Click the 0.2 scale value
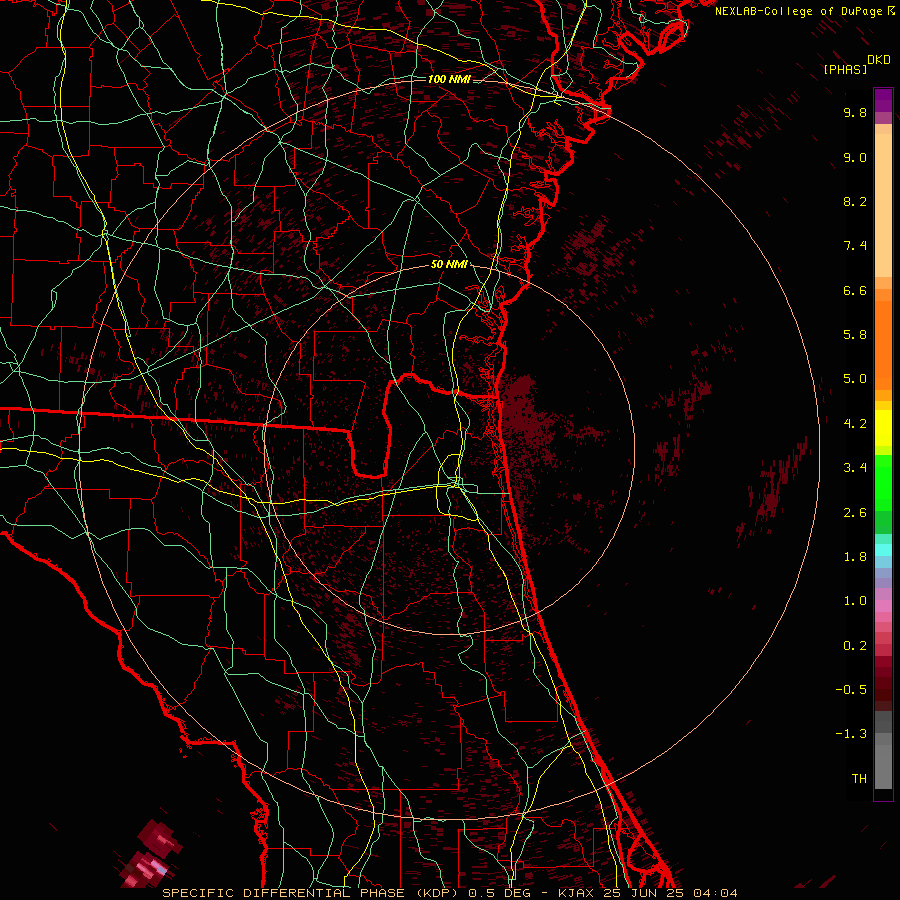This screenshot has width=900, height=900. 855,646
